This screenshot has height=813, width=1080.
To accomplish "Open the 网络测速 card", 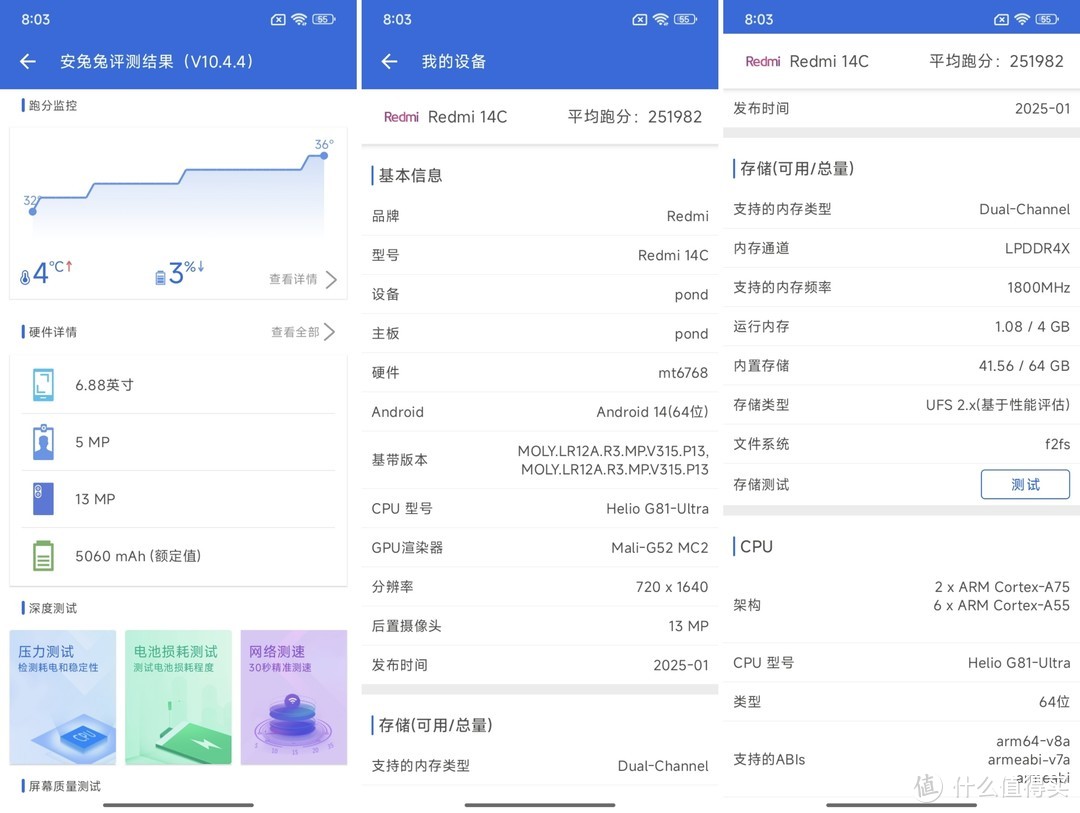I will click(x=294, y=697).
